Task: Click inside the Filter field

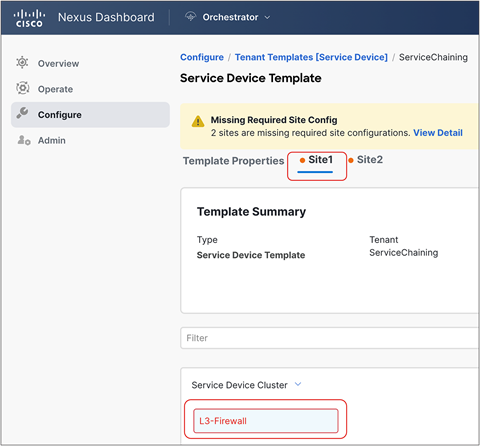Action: [x=329, y=338]
